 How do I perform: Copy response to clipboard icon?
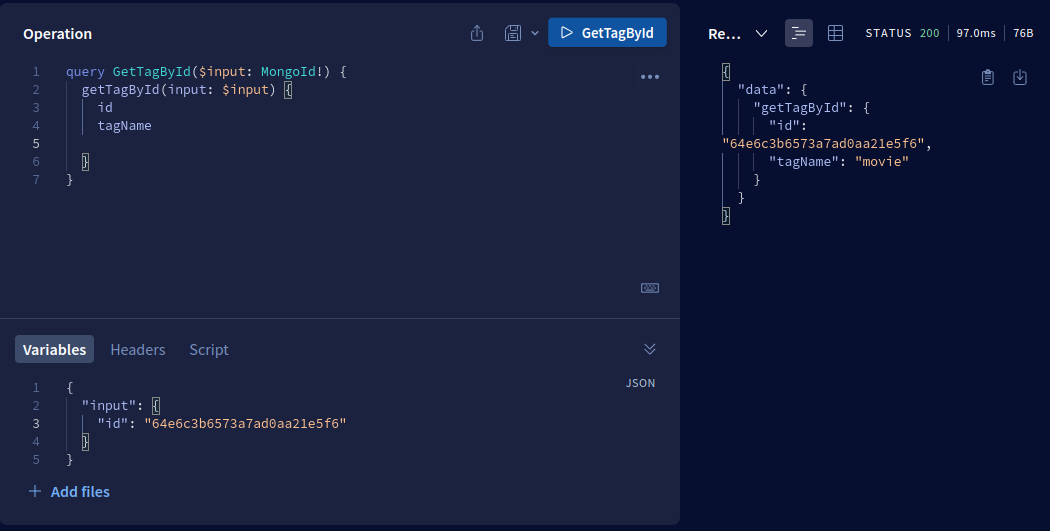tap(988, 77)
